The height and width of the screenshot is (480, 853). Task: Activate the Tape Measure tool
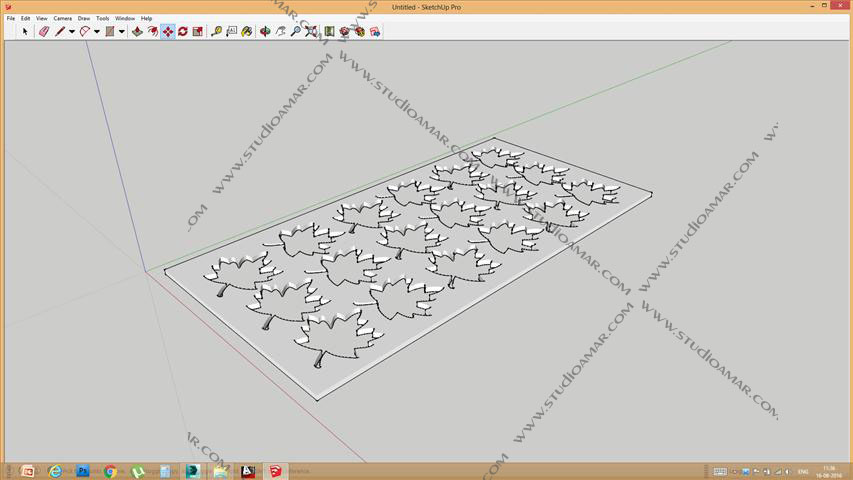(217, 32)
